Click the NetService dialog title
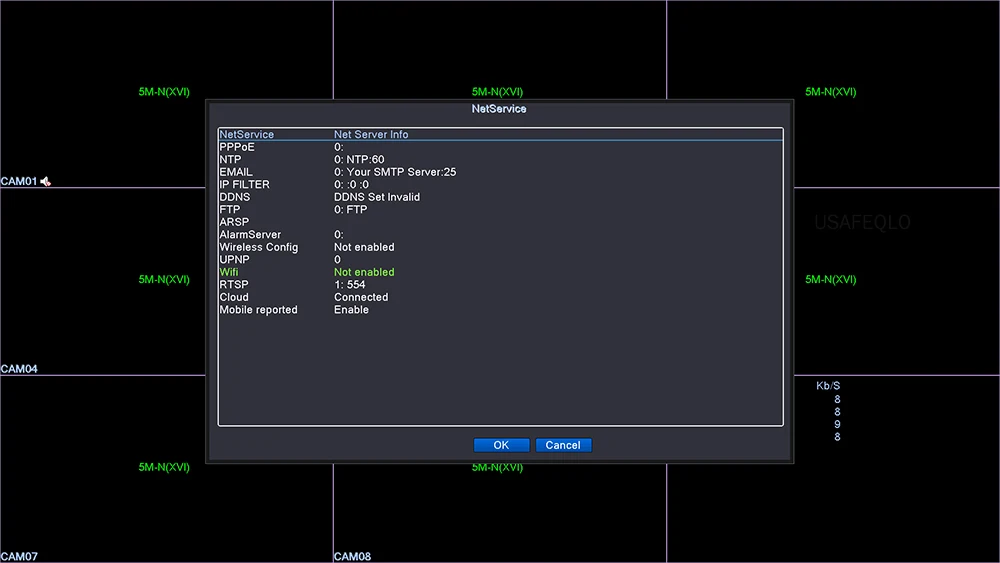This screenshot has width=1000, height=563. click(499, 109)
